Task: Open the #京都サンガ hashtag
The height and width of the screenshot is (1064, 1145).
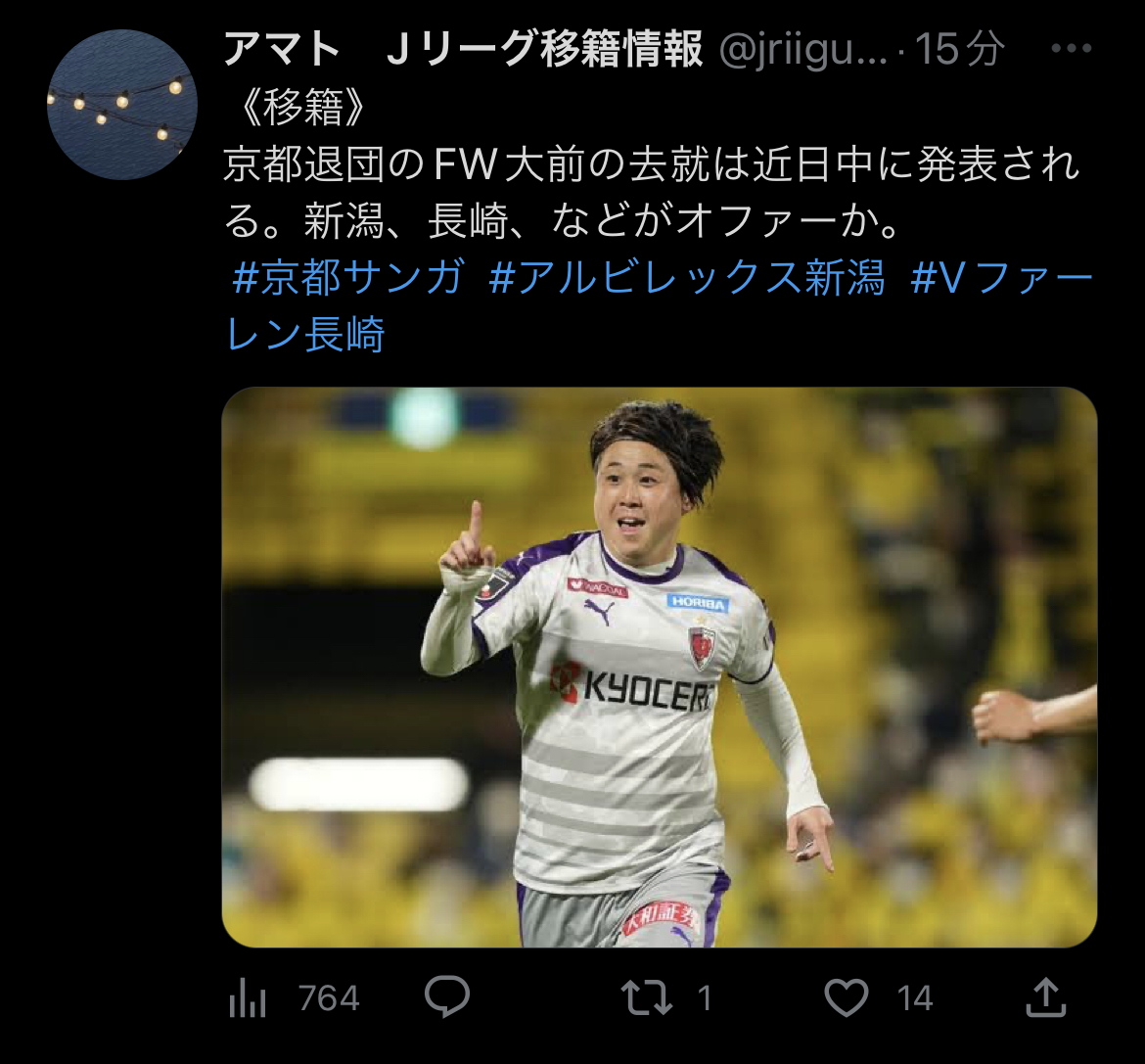Action: click(347, 278)
